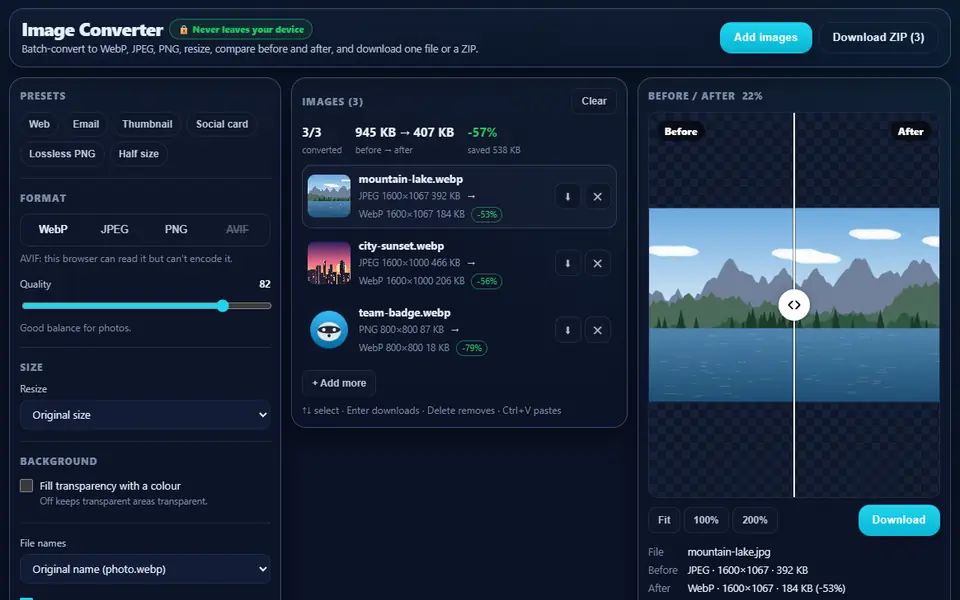The height and width of the screenshot is (600, 960).
Task: Enable Fill transparency with a colour
Action: 26,486
